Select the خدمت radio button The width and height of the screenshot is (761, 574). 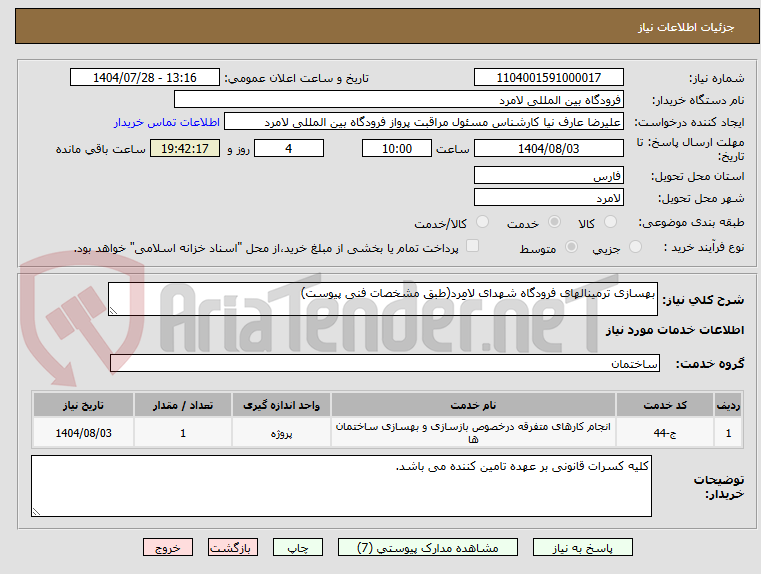click(x=554, y=222)
